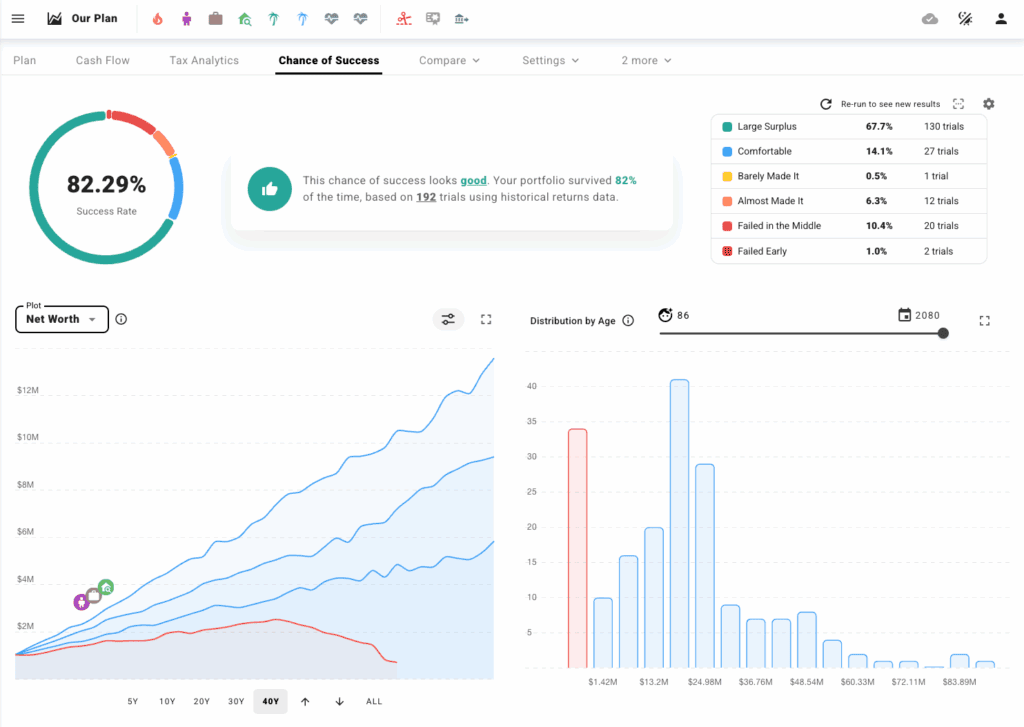Viewport: 1024px width, 727px height.
Task: Open the Tax Analytics tab
Action: point(204,60)
